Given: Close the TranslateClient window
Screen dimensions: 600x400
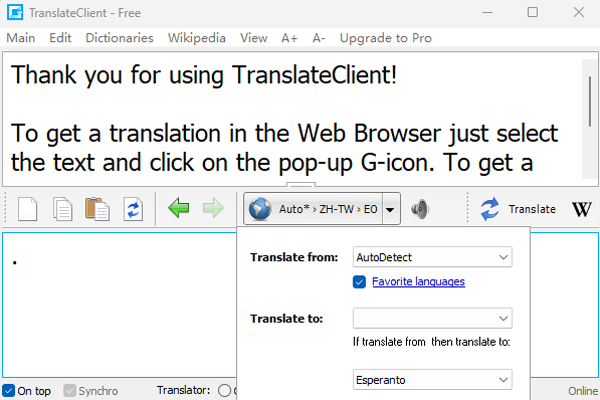Looking at the screenshot, I should 579,12.
